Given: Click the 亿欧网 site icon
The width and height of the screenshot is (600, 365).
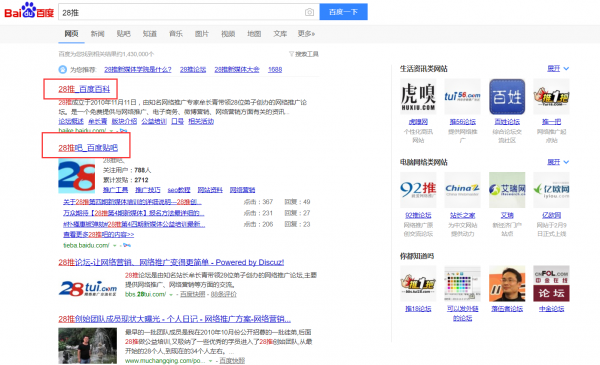Looking at the screenshot, I should [551, 190].
